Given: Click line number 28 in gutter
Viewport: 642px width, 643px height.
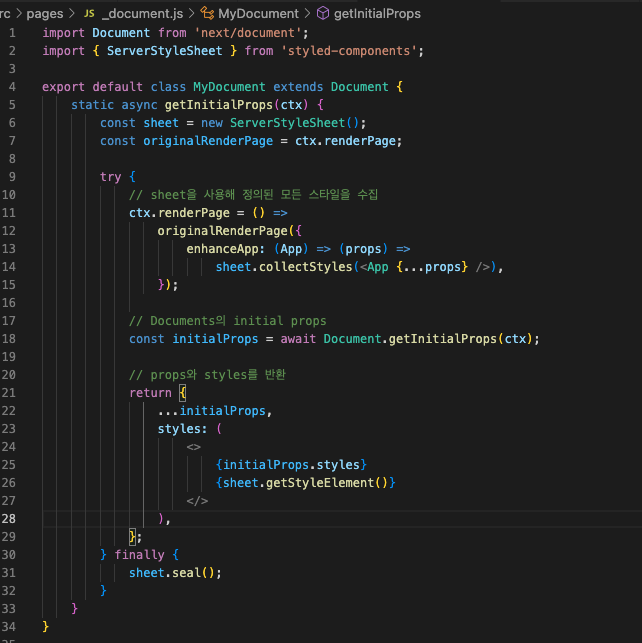Looking at the screenshot, I should pos(9,519).
